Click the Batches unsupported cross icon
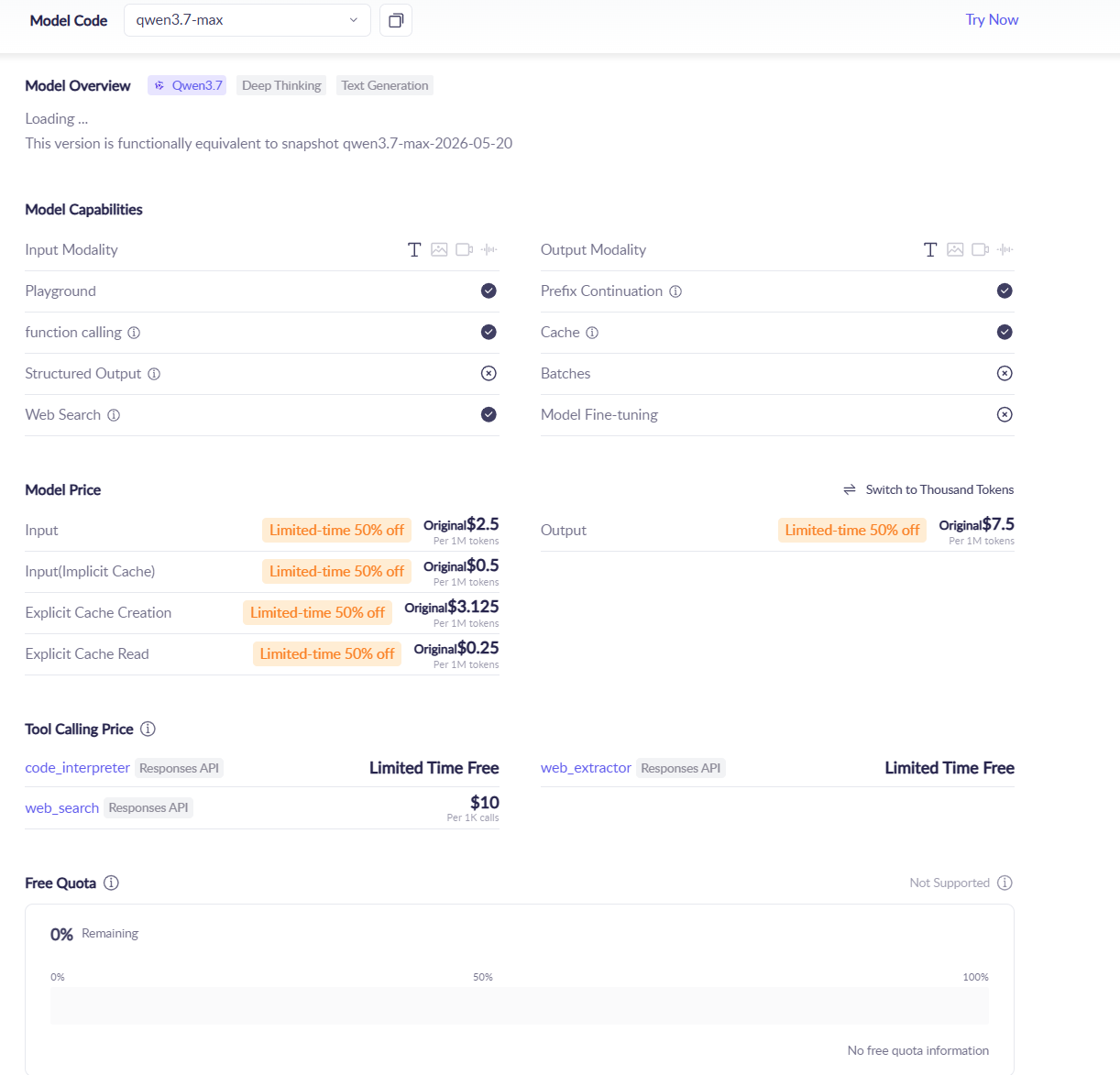The width and height of the screenshot is (1120, 1075). 1005,373
